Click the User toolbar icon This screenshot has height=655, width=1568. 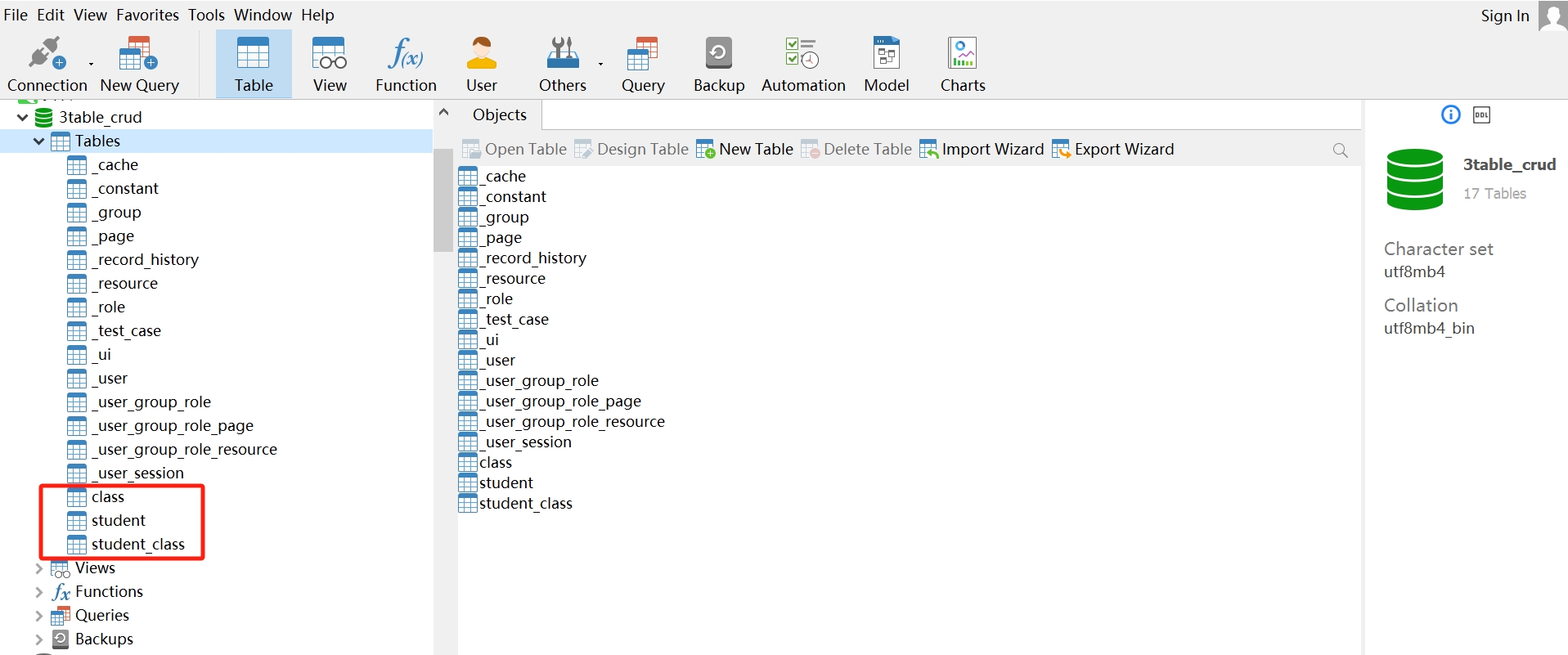pyautogui.click(x=481, y=54)
